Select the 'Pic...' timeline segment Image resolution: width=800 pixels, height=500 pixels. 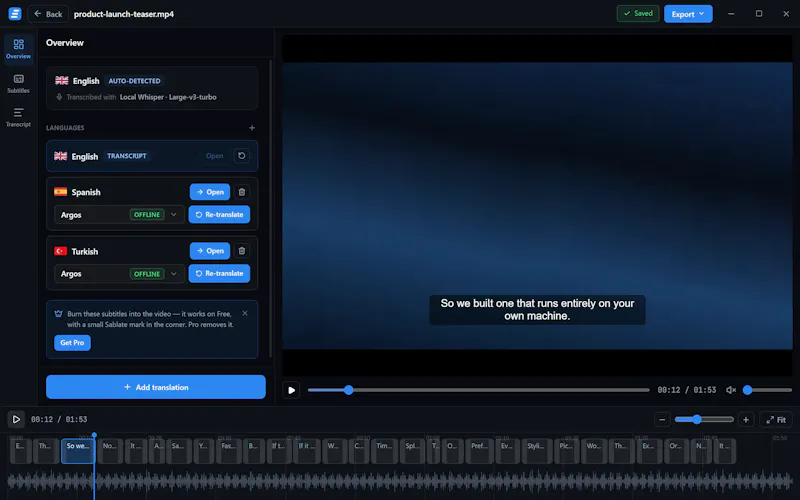pos(566,451)
